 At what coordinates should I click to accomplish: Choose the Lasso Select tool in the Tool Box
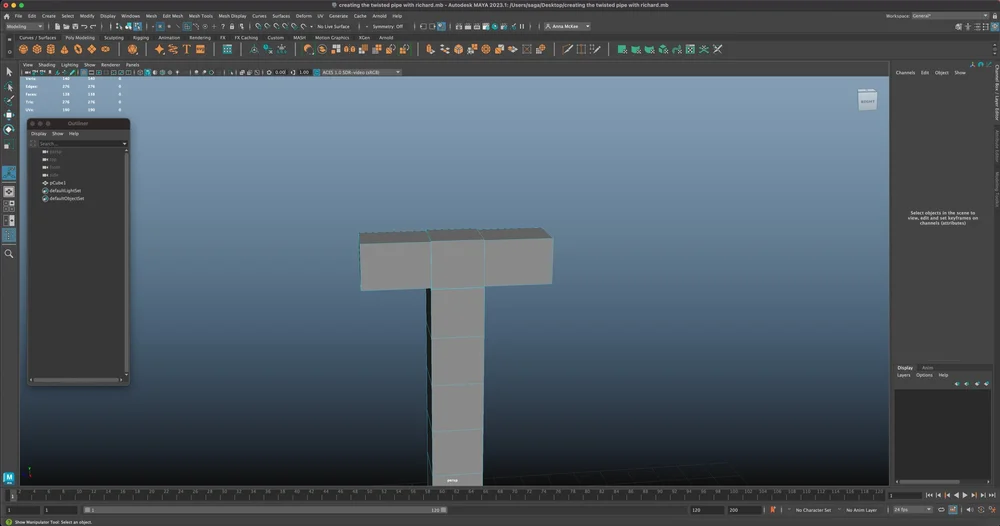coord(9,87)
